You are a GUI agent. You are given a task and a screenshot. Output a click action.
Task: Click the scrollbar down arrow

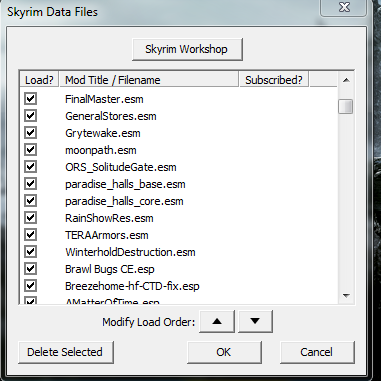346,296
